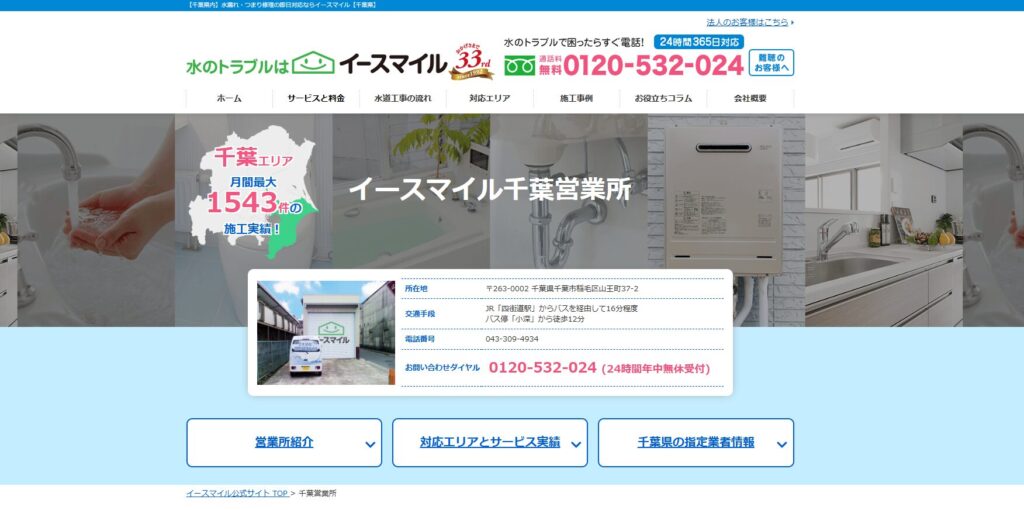Open the サービスと料金 menu item
The image size is (1024, 510).
[316, 99]
